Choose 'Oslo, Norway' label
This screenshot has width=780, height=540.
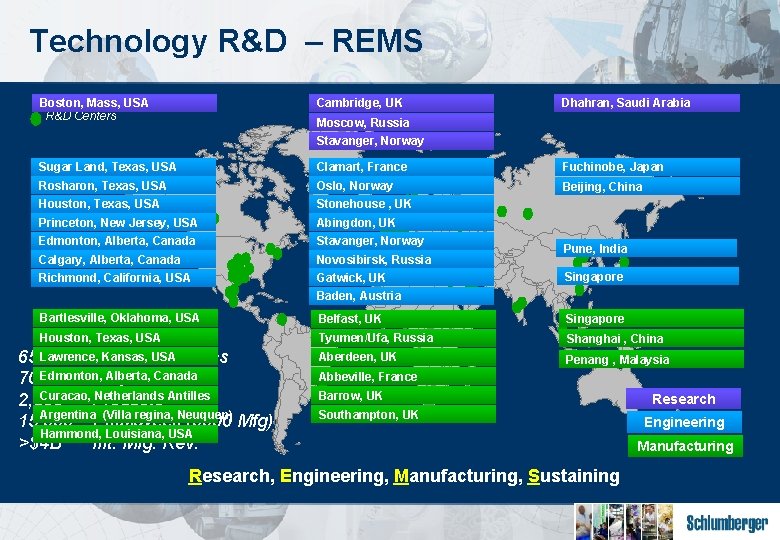pyautogui.click(x=401, y=185)
